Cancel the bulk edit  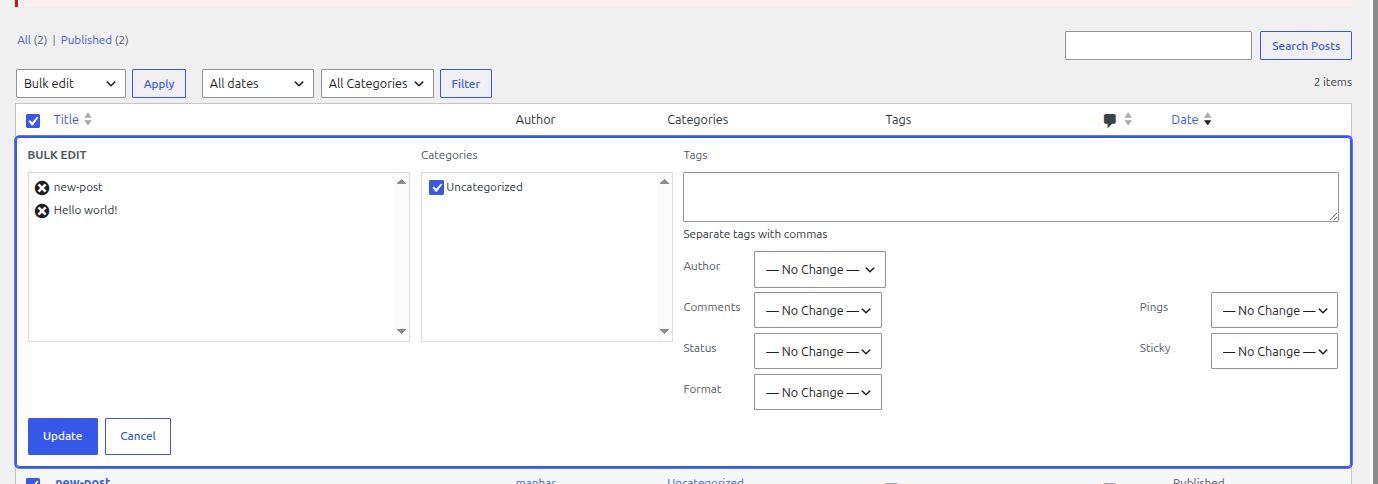(138, 436)
